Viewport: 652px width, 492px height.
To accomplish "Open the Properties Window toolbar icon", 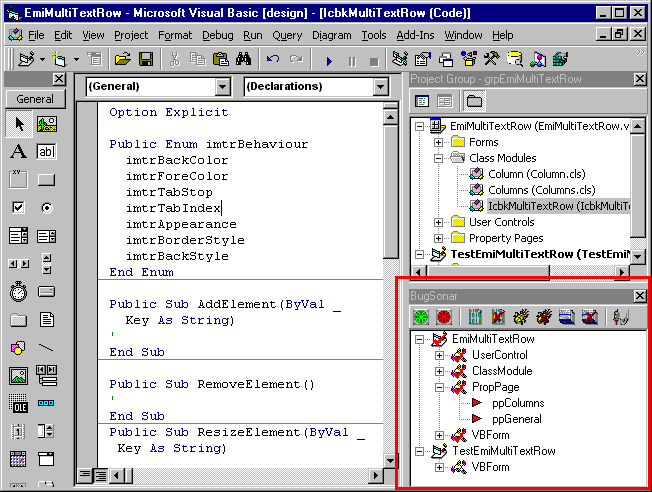I will coord(423,59).
